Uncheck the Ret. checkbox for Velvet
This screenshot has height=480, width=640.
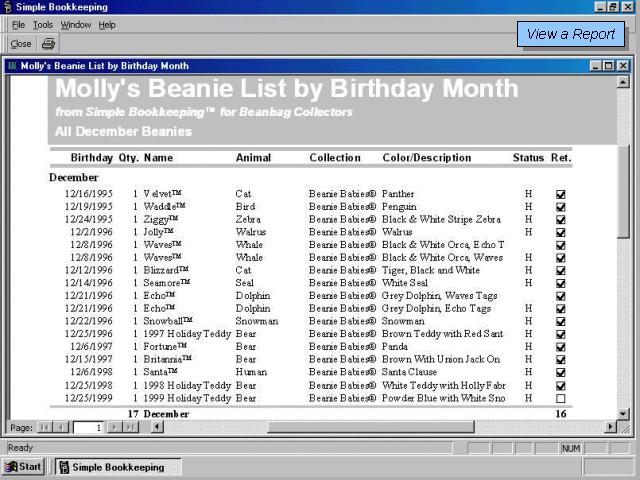tap(561, 194)
